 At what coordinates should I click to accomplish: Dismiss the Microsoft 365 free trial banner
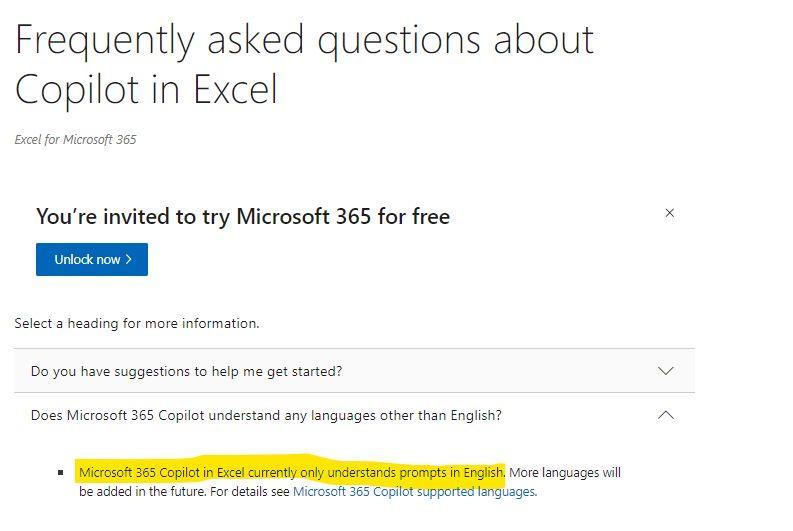(x=669, y=213)
